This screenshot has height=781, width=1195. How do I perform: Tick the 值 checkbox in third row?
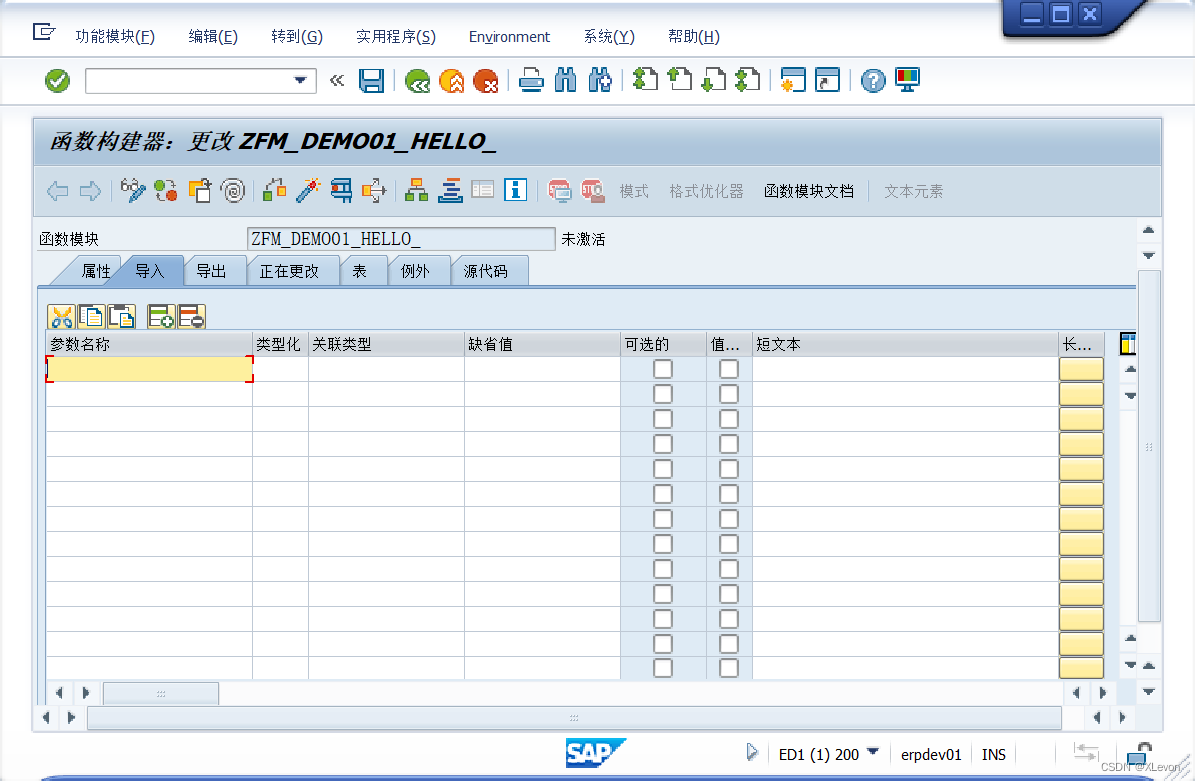coord(729,419)
